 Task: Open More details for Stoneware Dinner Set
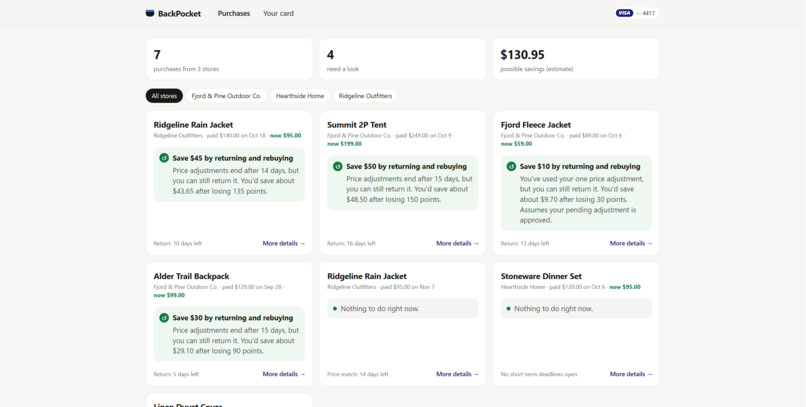point(631,374)
